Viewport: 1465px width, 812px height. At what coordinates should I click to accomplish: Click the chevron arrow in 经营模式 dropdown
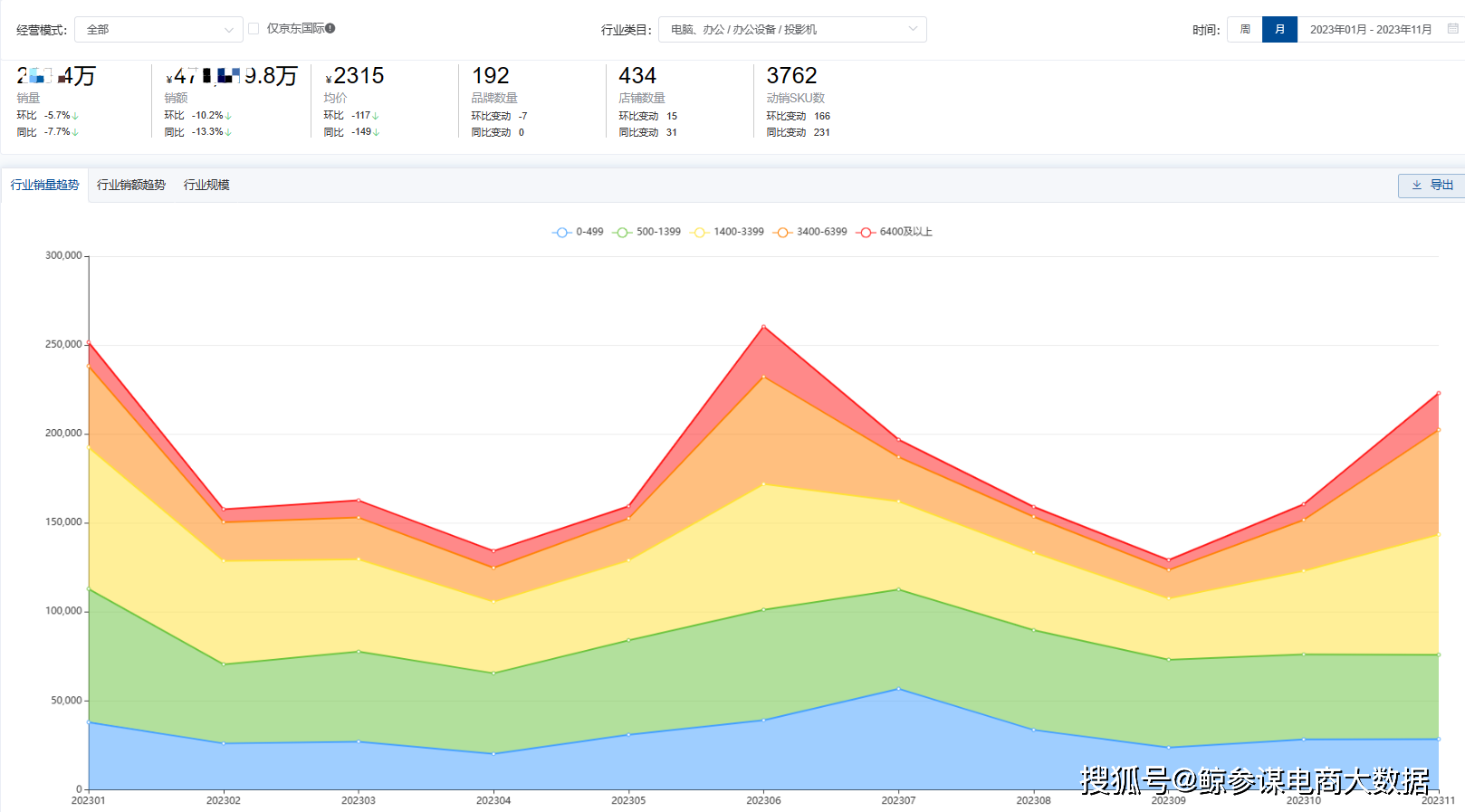click(229, 30)
